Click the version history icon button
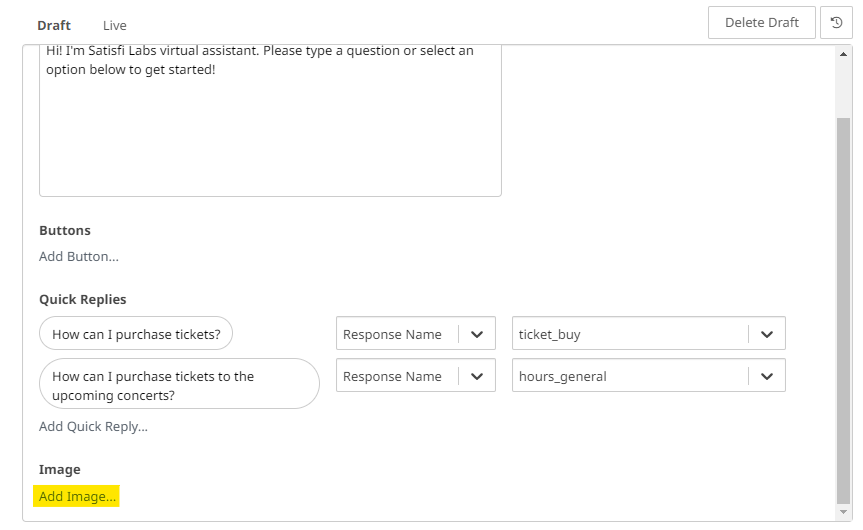The height and width of the screenshot is (530, 863). [x=836, y=23]
